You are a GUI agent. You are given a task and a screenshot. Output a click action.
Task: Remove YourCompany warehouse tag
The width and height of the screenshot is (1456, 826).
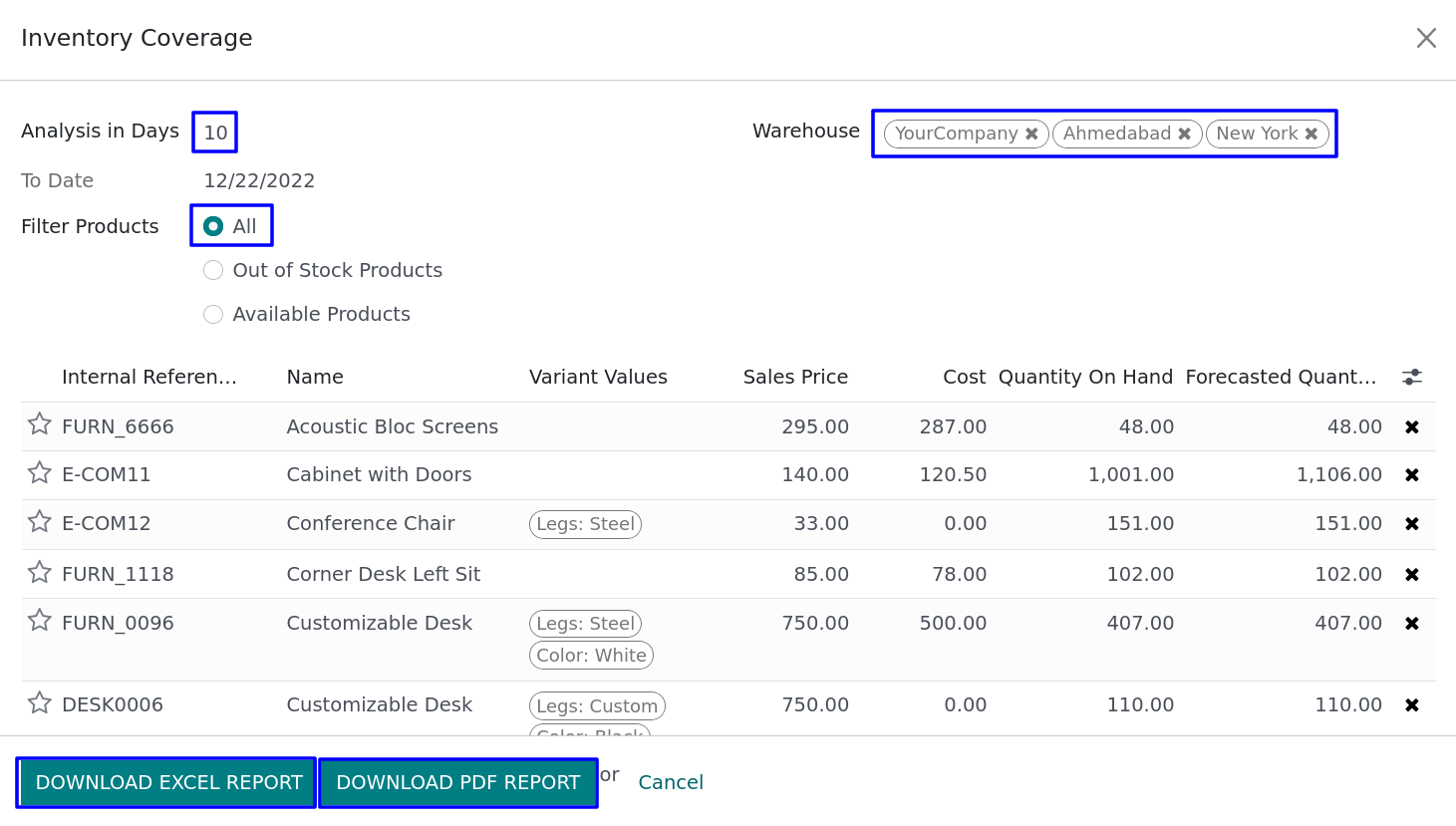click(x=1031, y=134)
